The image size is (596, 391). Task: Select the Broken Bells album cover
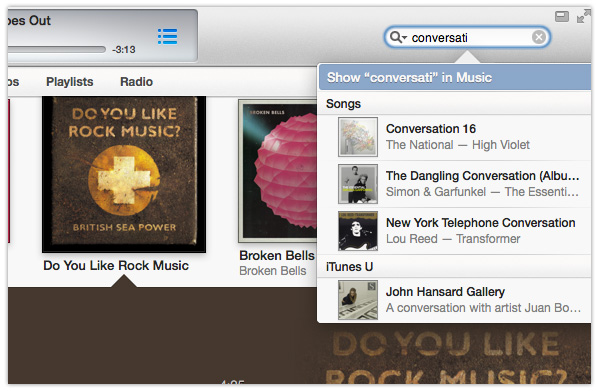click(278, 171)
